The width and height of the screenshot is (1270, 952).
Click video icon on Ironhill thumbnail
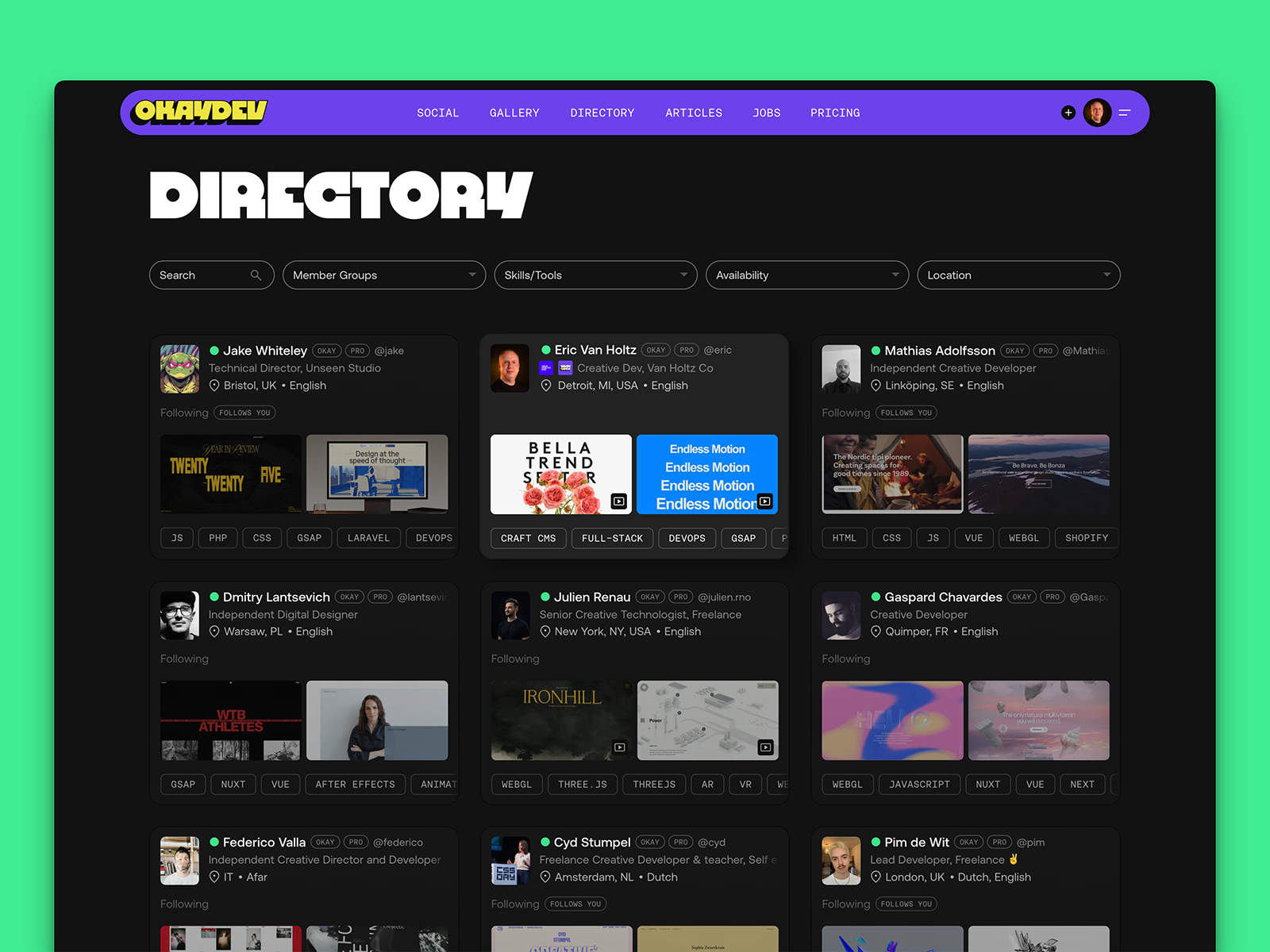(620, 747)
